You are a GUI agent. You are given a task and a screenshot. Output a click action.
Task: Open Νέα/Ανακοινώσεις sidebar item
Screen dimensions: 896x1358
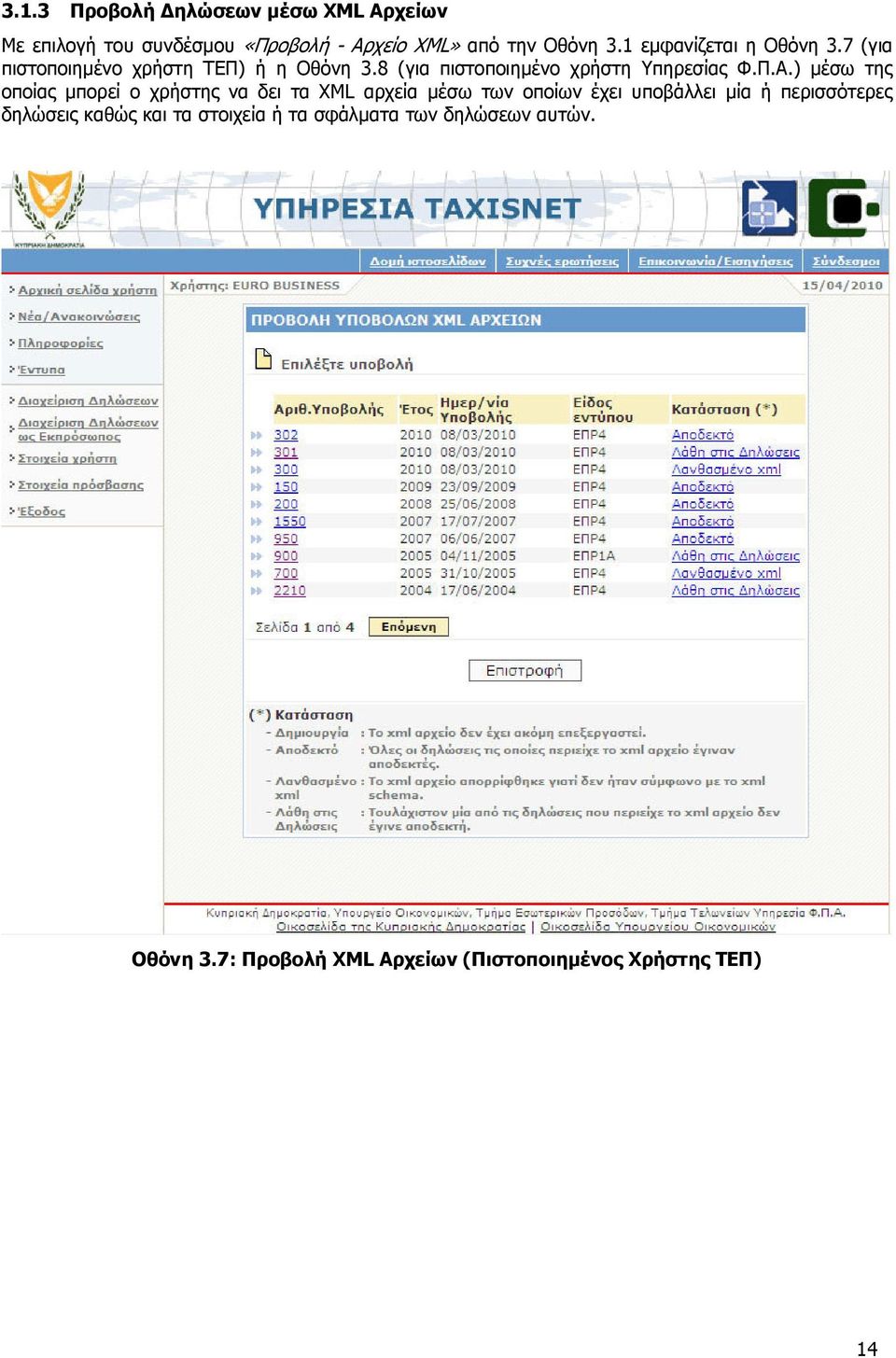(78, 316)
